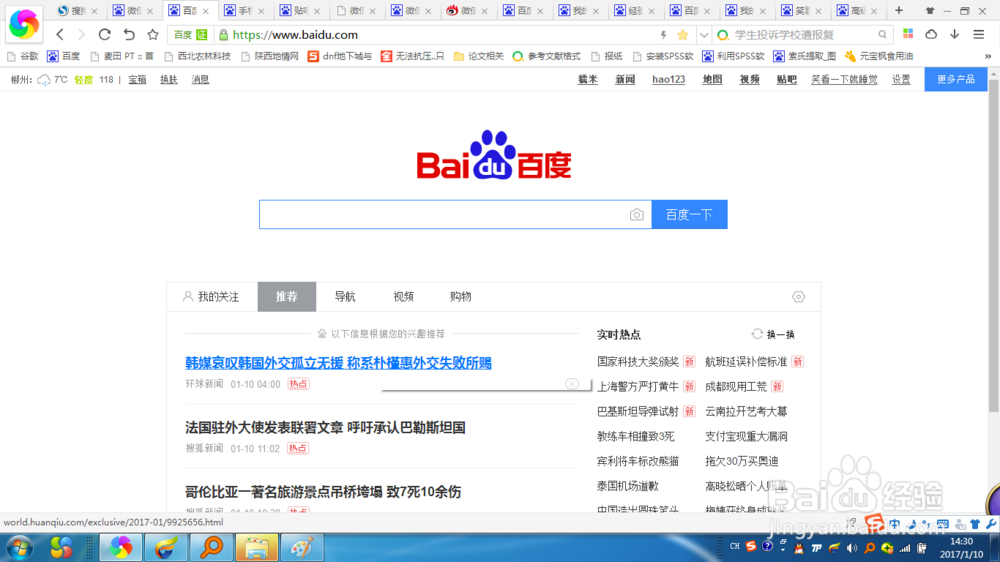The image size is (1000, 562).
Task: Click the 消息 link at top-left
Action: point(200,80)
